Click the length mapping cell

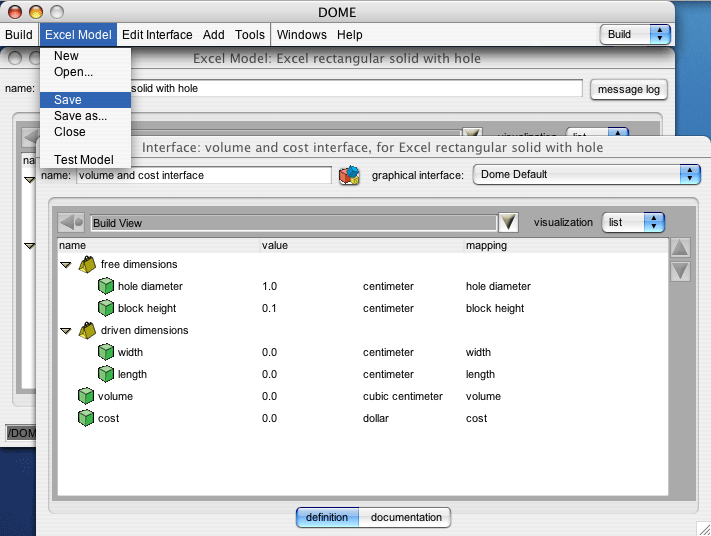pos(480,375)
